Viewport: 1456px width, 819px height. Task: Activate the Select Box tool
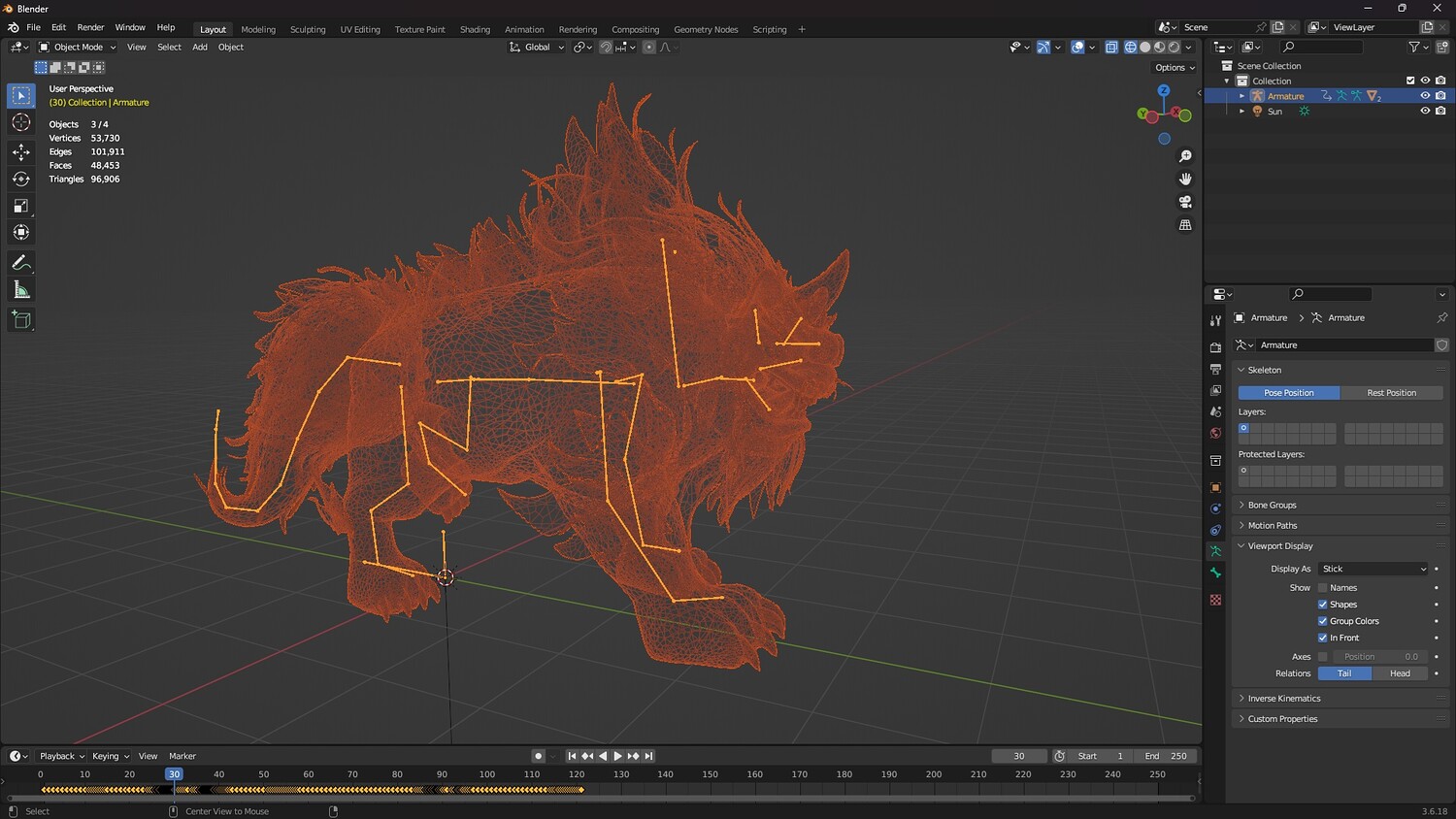point(21,95)
